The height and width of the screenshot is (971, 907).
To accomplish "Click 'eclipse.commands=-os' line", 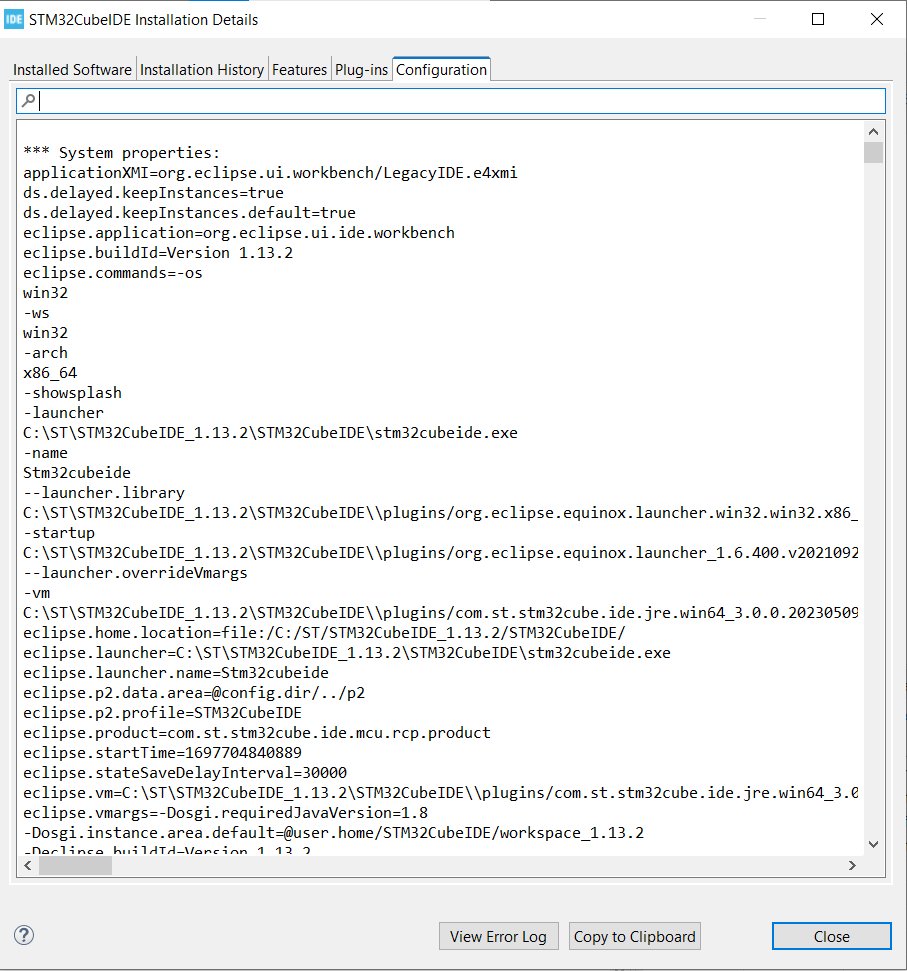I will coord(113,273).
